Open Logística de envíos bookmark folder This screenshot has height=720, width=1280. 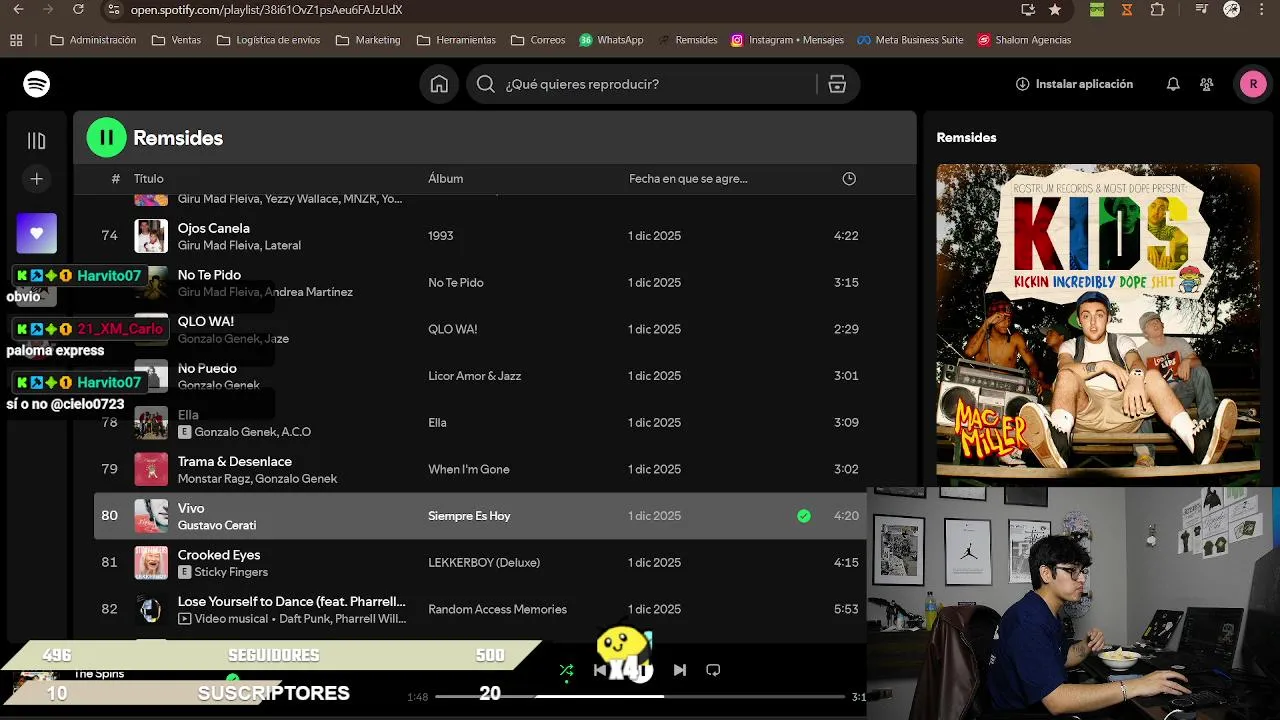[x=269, y=40]
